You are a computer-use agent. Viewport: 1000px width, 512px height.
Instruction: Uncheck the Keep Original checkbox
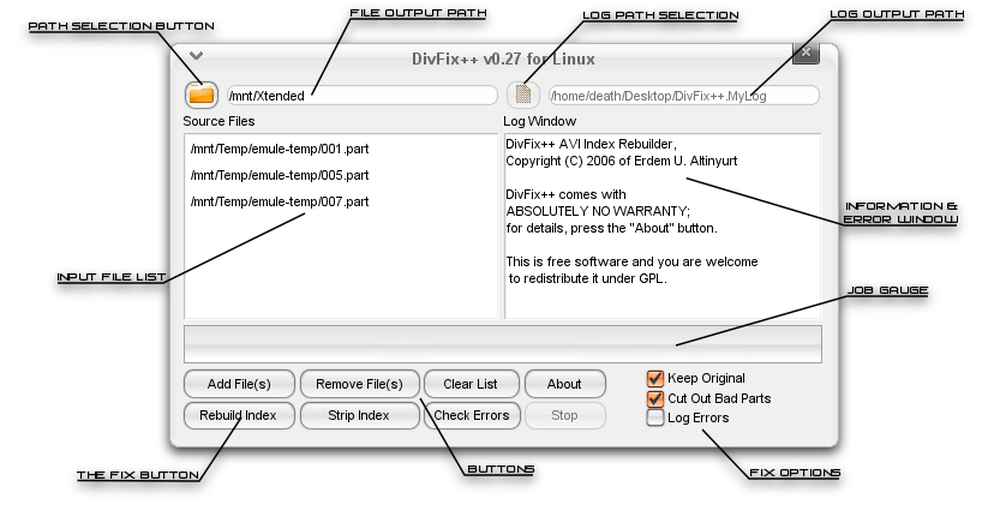(655, 379)
